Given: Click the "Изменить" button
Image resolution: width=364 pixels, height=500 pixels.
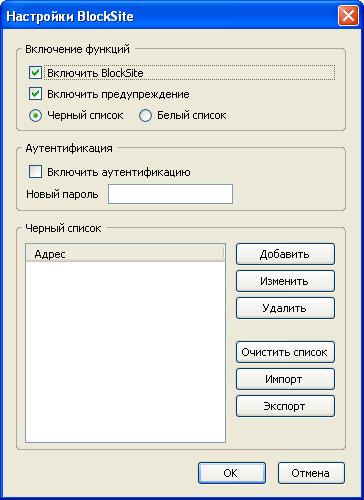Looking at the screenshot, I should tap(285, 281).
